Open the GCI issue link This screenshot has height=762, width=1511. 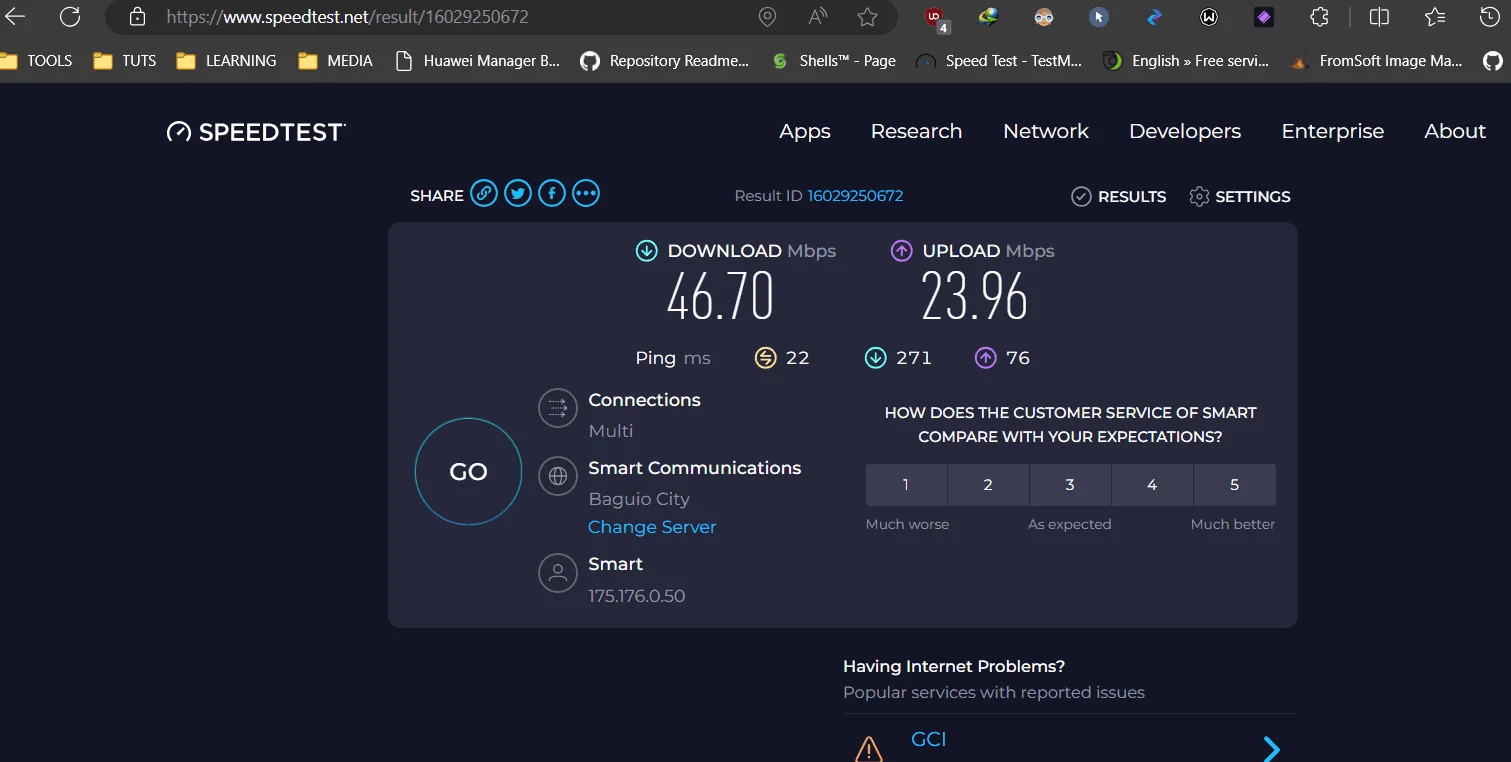[929, 740]
